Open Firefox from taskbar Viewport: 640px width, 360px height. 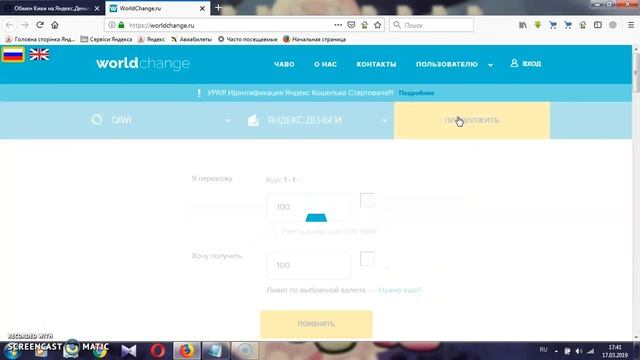(x=187, y=351)
